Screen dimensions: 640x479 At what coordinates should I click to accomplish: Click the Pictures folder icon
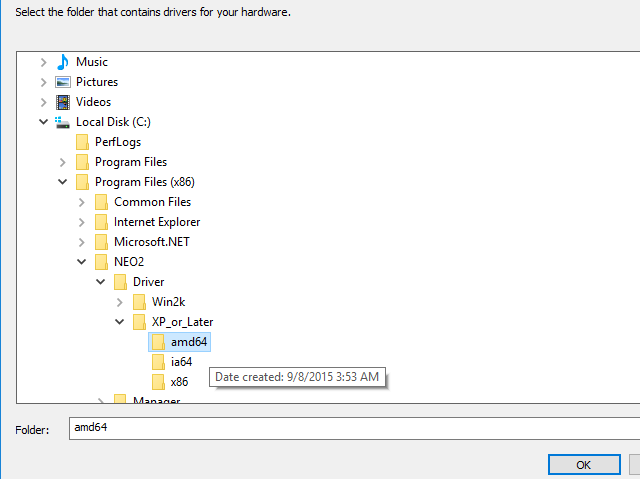tap(63, 82)
